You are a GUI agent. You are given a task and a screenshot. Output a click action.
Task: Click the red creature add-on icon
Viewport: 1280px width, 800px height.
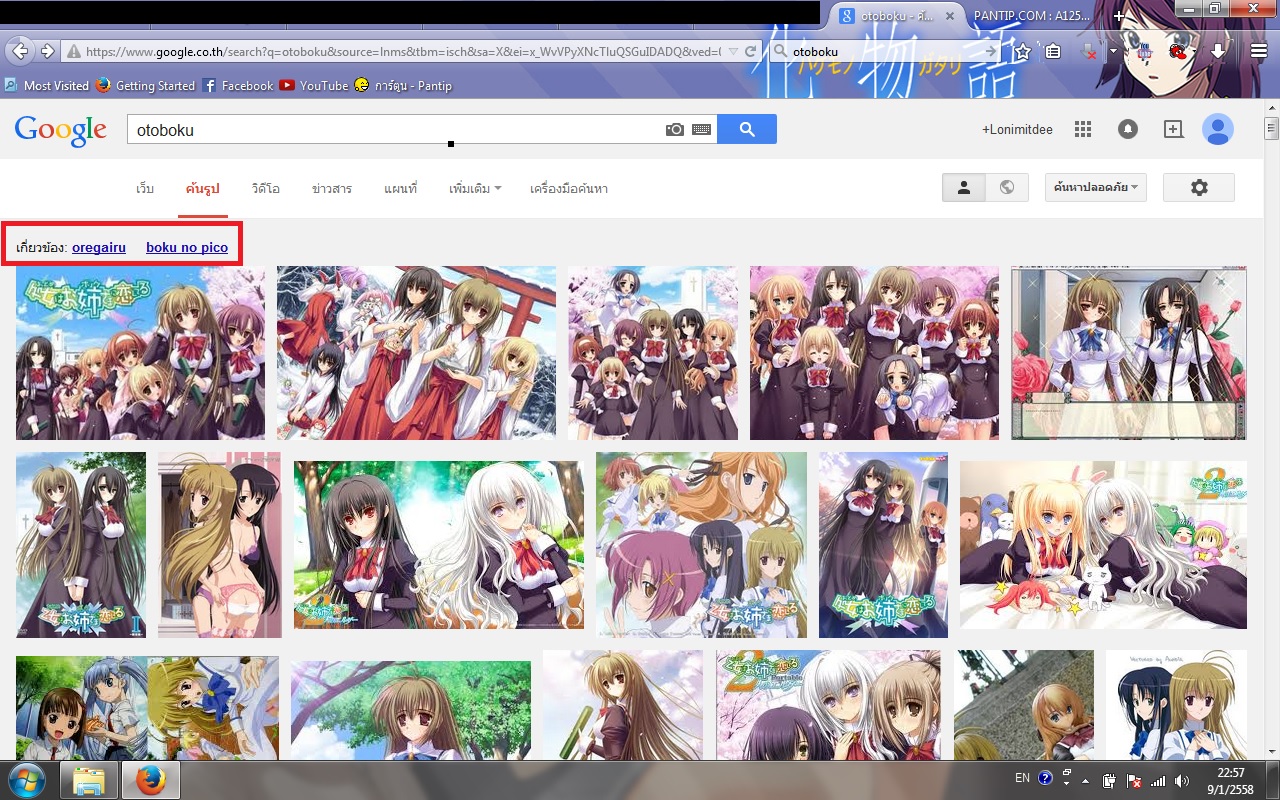point(1179,51)
